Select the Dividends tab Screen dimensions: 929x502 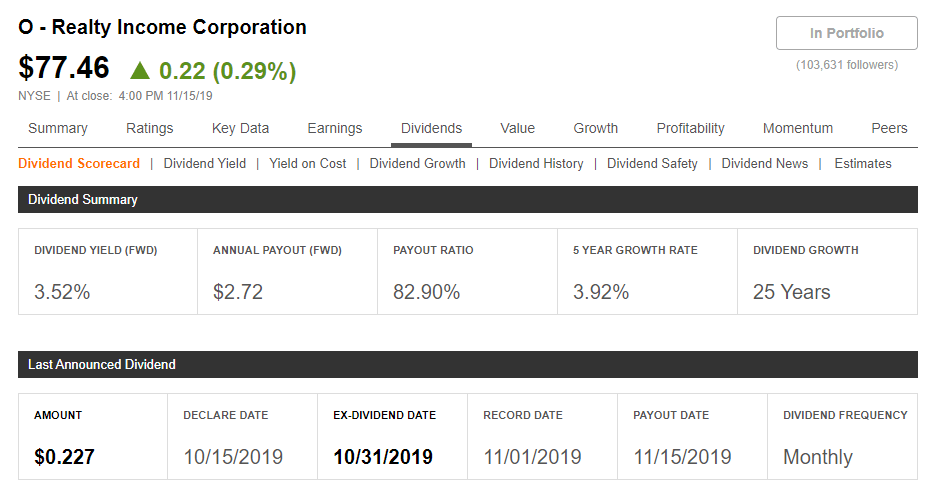[x=431, y=128]
